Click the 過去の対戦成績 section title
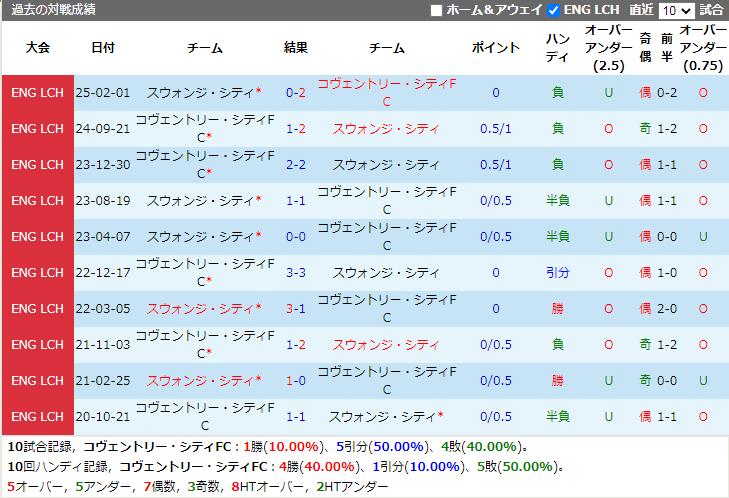 pos(54,10)
